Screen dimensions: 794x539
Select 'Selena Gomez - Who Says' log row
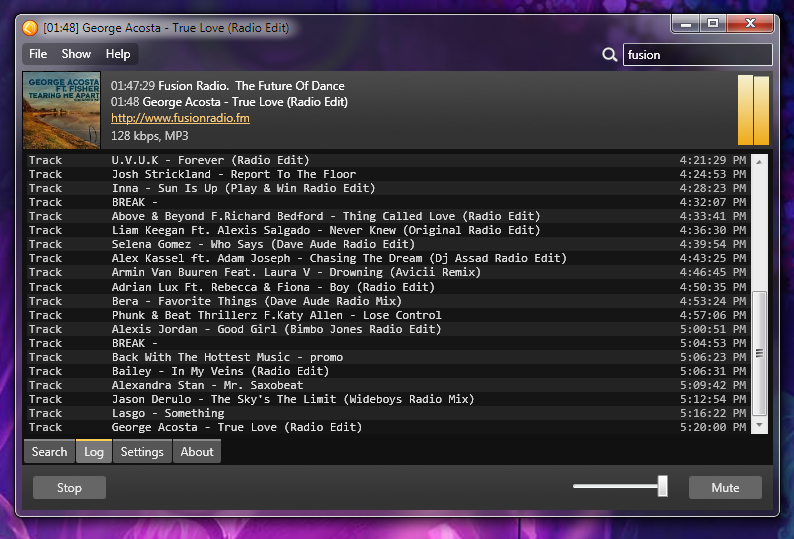[x=388, y=244]
